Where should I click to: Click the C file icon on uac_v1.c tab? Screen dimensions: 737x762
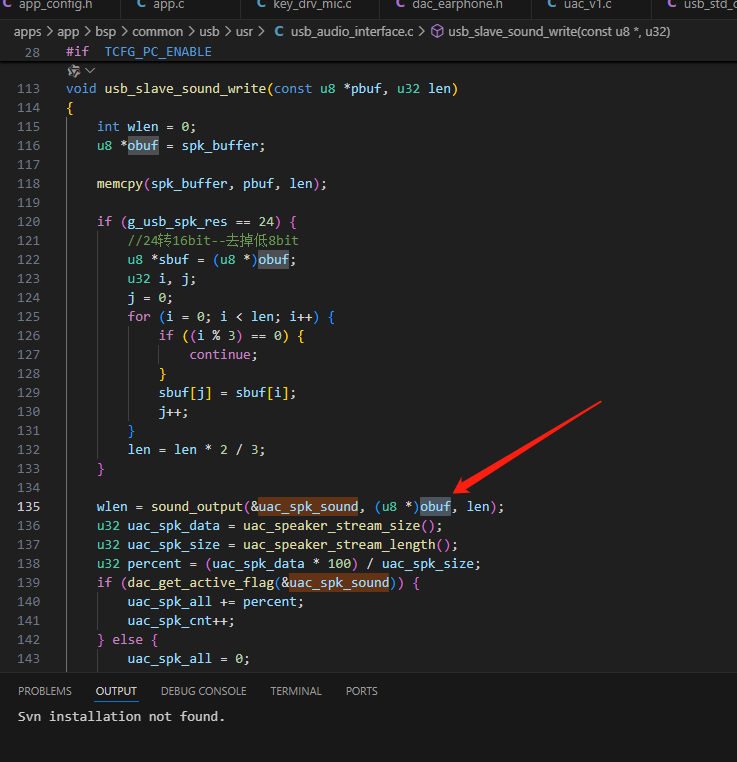pyautogui.click(x=552, y=4)
